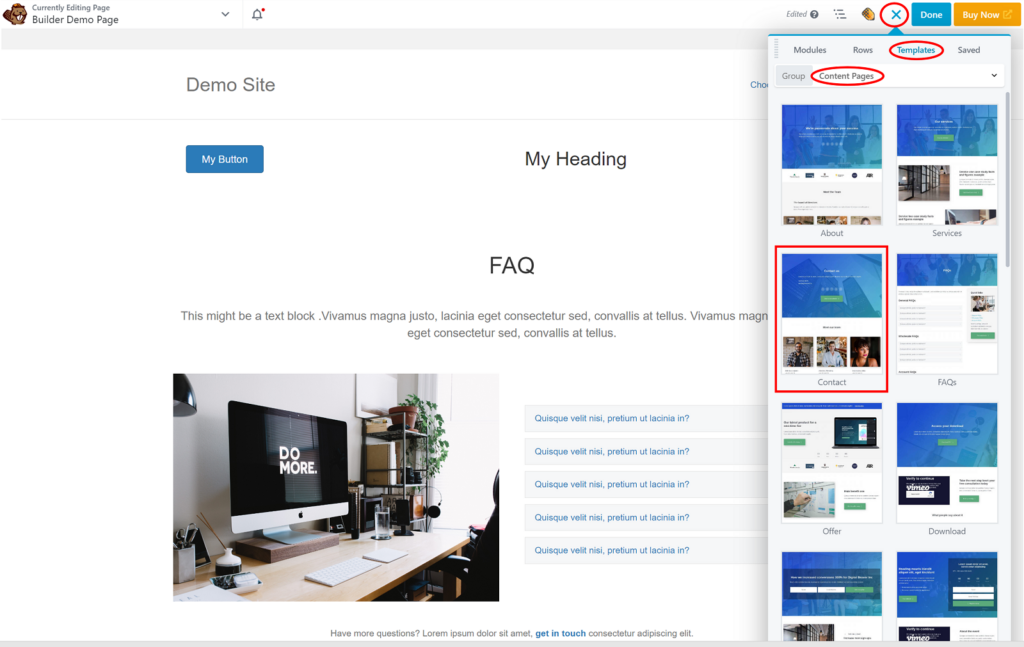Click the Demo Site title
The width and height of the screenshot is (1024, 647).
(231, 85)
